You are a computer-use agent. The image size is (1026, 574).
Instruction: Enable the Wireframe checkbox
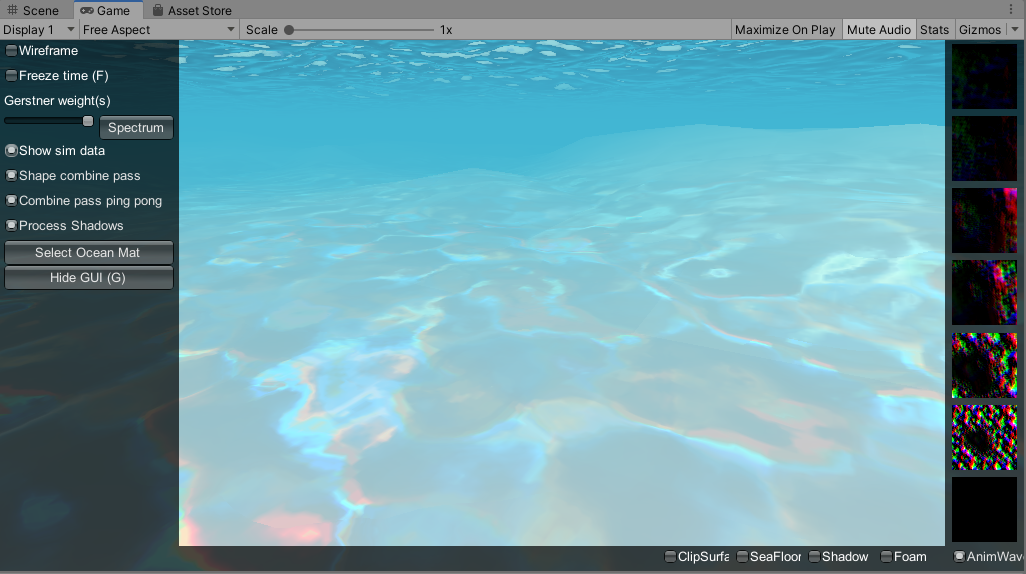[11, 50]
